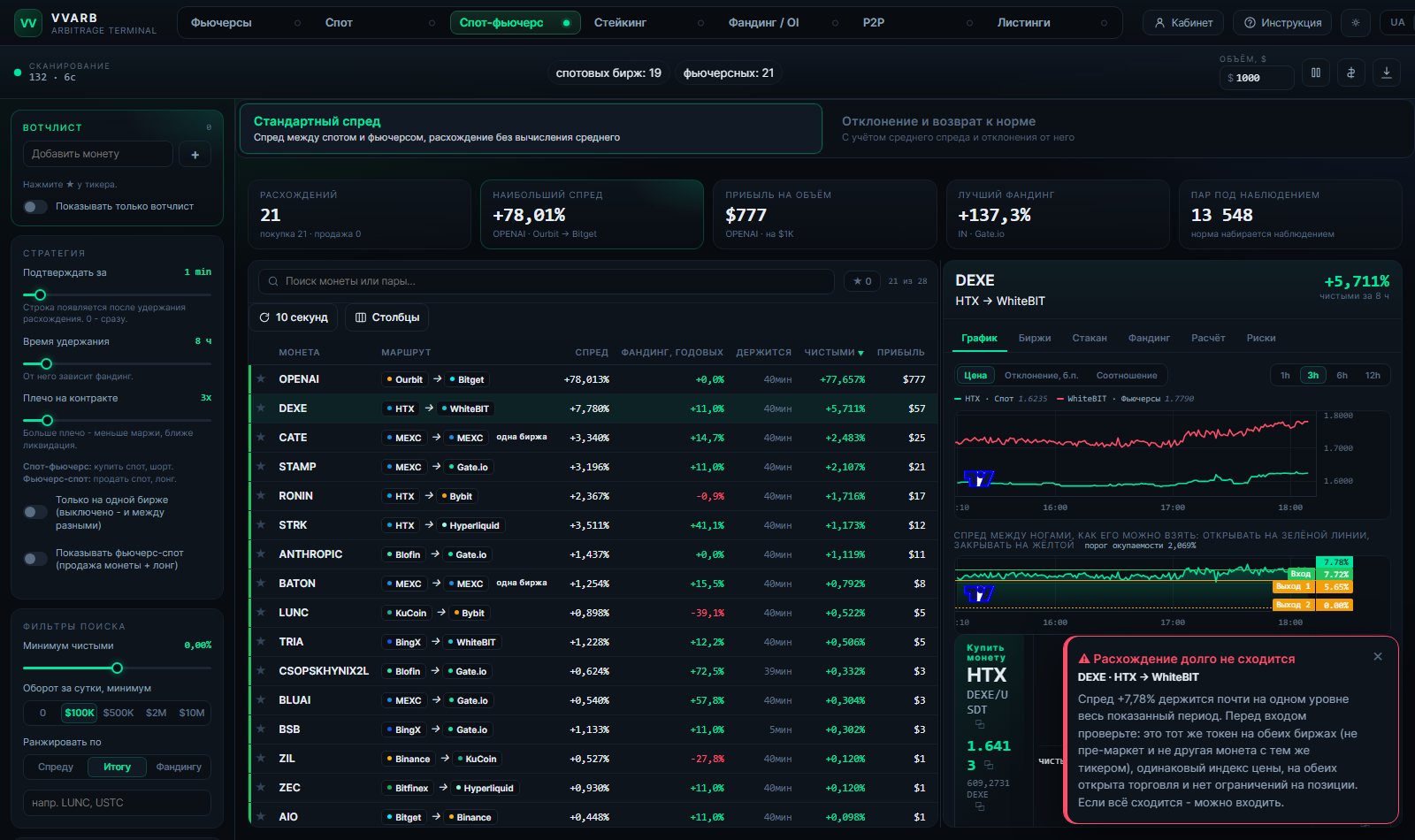Open the Листинги tab
The width and height of the screenshot is (1415, 840).
coord(1052,23)
